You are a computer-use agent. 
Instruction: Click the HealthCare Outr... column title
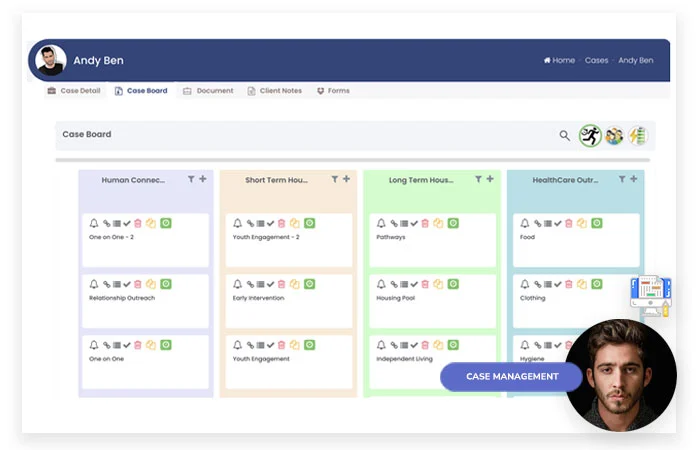pyautogui.click(x=565, y=180)
